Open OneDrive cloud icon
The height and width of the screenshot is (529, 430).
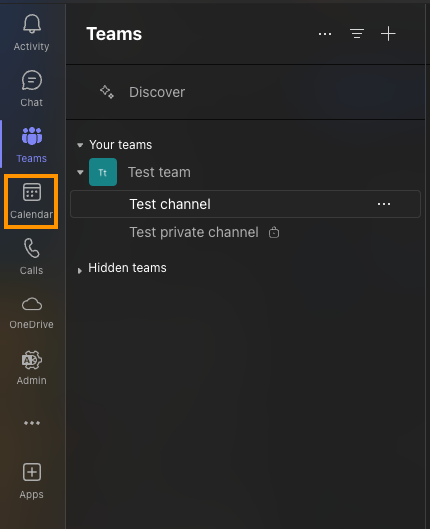coord(32,304)
